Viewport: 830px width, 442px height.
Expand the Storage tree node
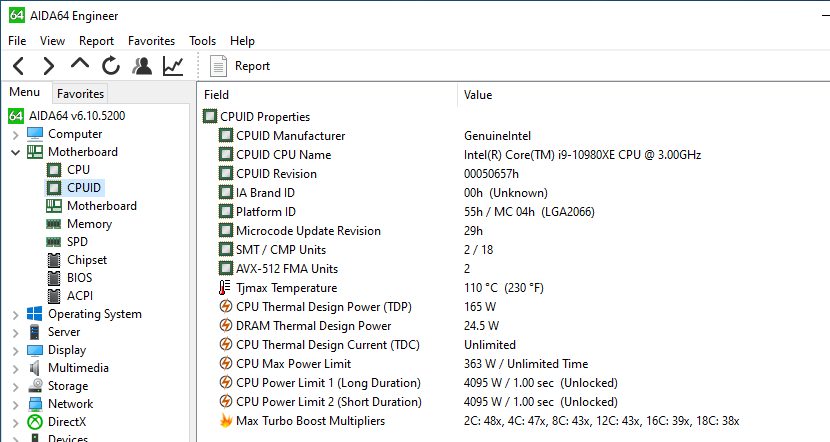15,387
